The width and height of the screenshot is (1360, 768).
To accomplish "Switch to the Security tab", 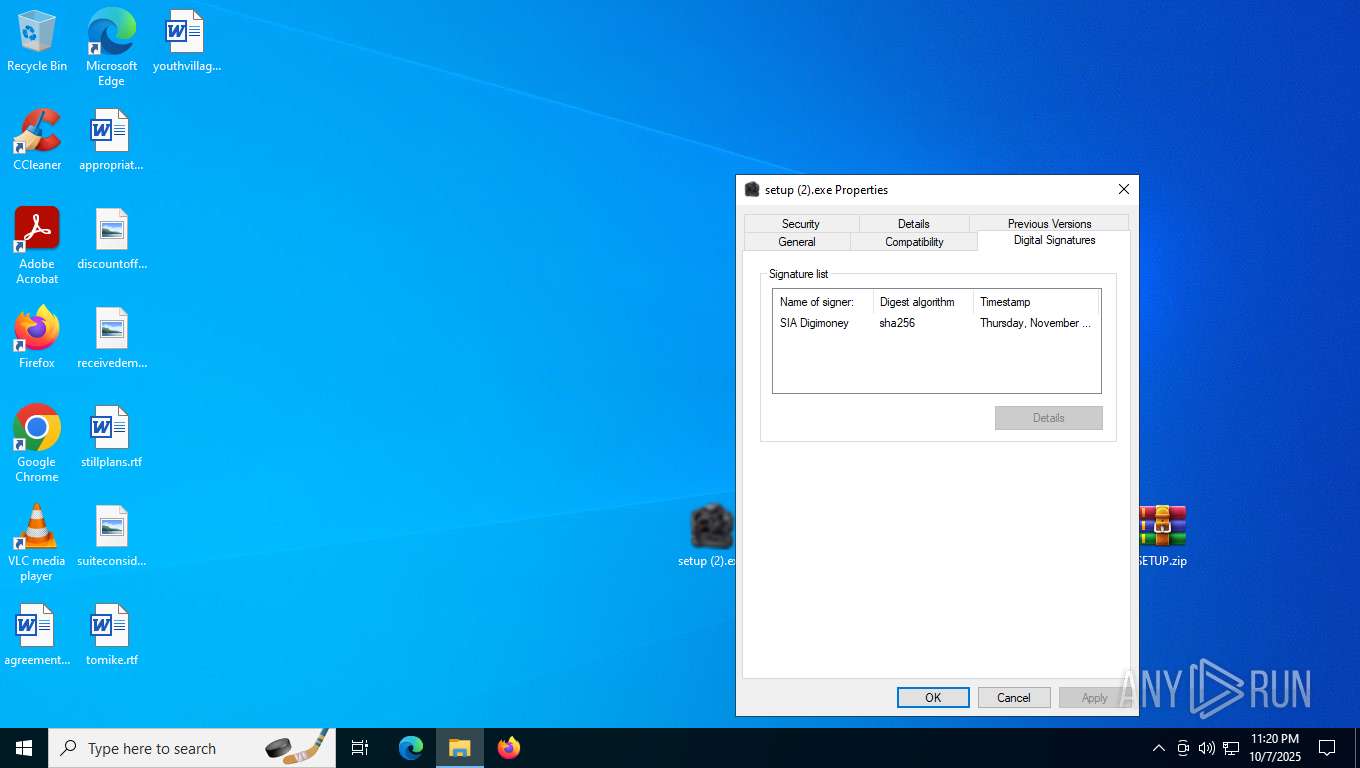I will 801,224.
